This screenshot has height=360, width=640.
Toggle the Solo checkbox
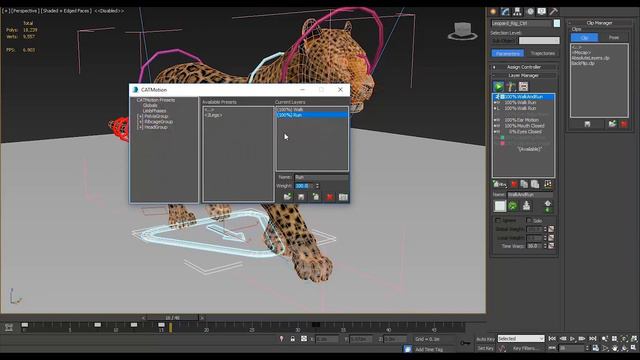(x=529, y=220)
